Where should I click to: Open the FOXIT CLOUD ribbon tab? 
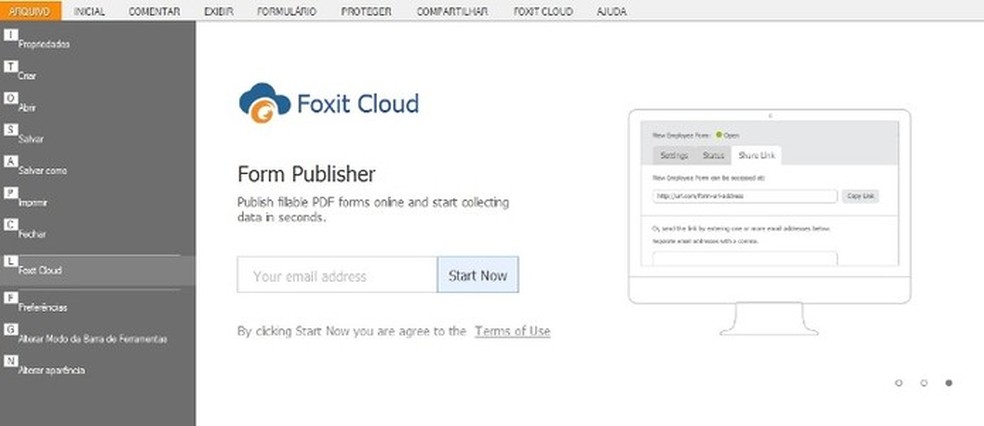pos(543,11)
